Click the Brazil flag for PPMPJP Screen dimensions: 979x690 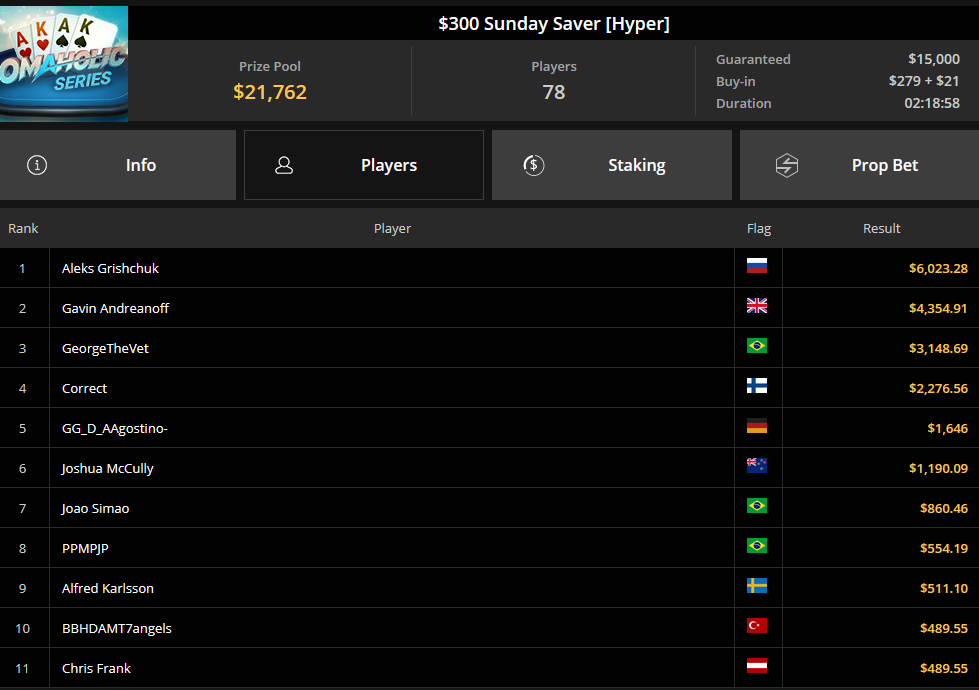coord(757,546)
